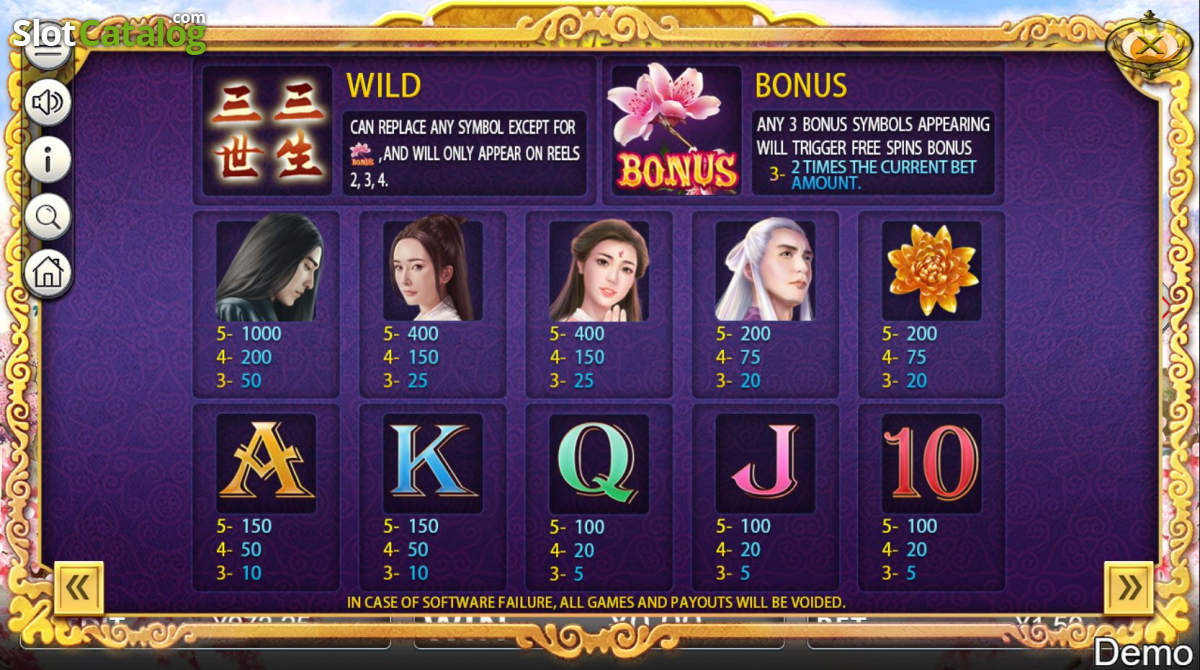Viewport: 1200px width, 670px height.
Task: Click the white-haired man symbol
Action: coord(765,271)
